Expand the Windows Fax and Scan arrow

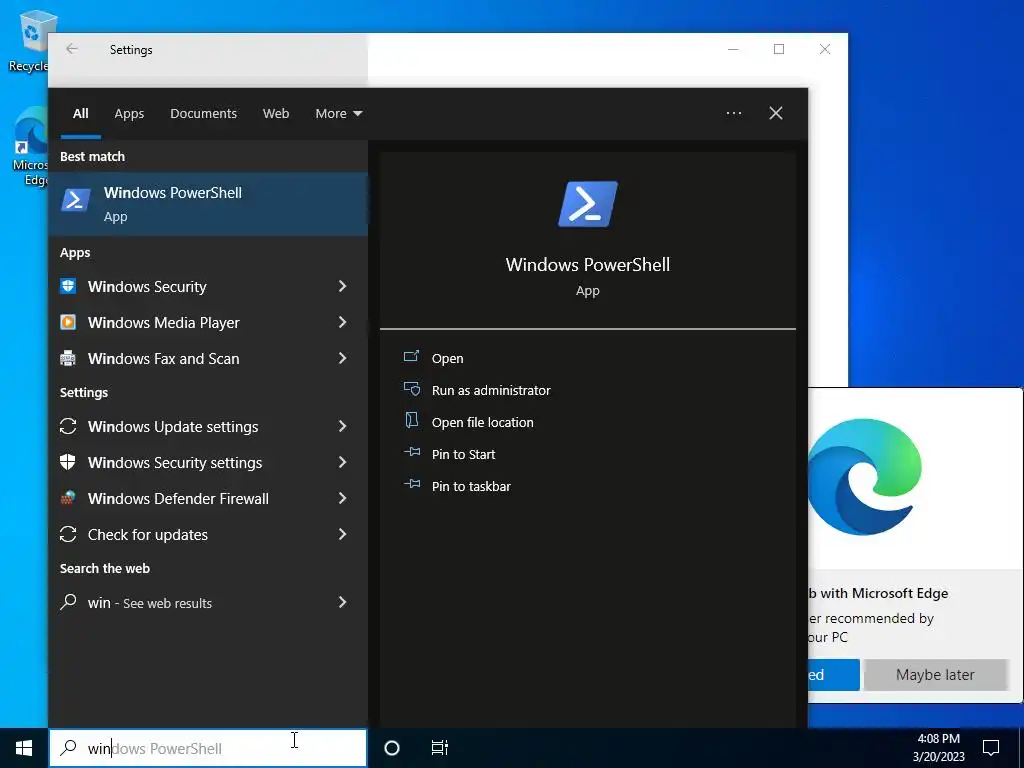tap(342, 358)
